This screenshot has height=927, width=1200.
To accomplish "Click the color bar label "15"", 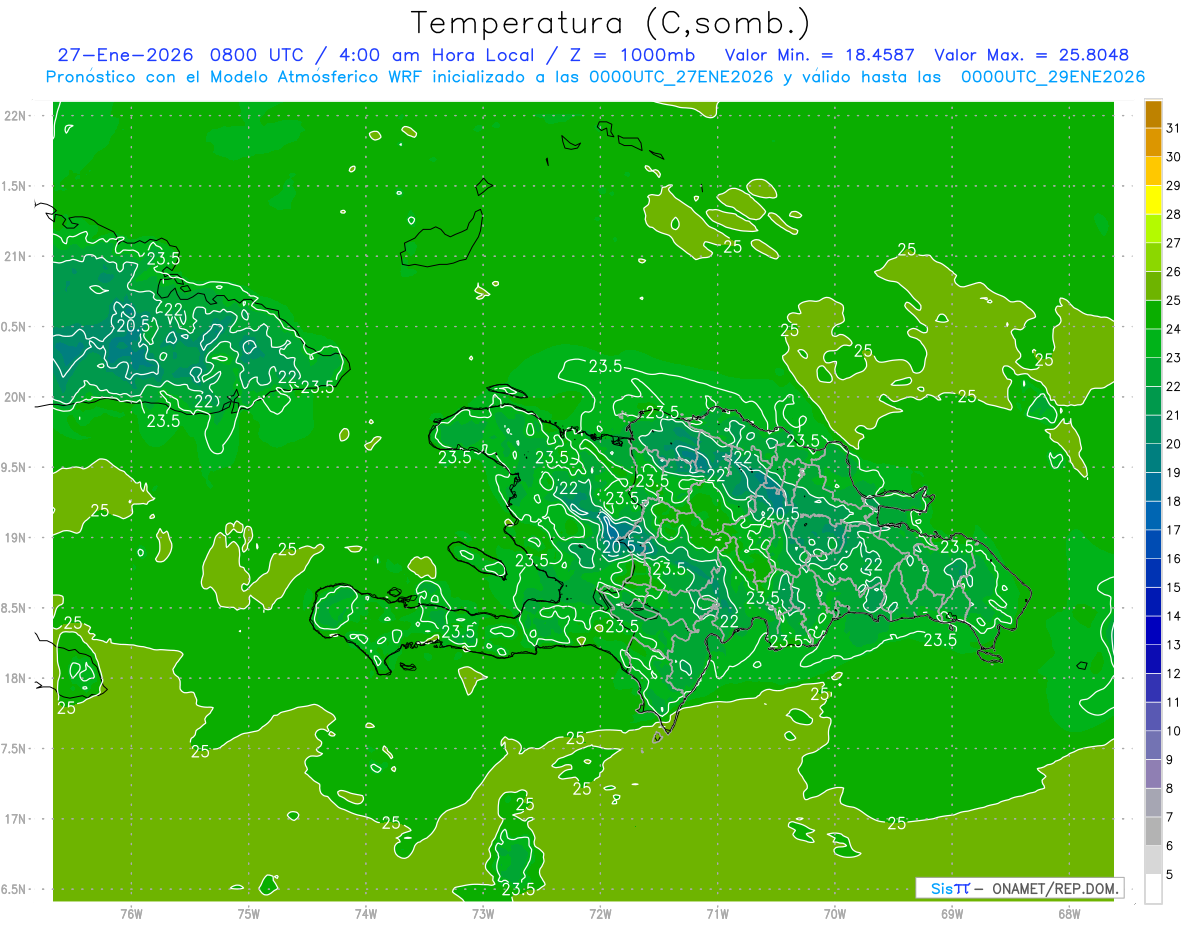I will [1174, 588].
